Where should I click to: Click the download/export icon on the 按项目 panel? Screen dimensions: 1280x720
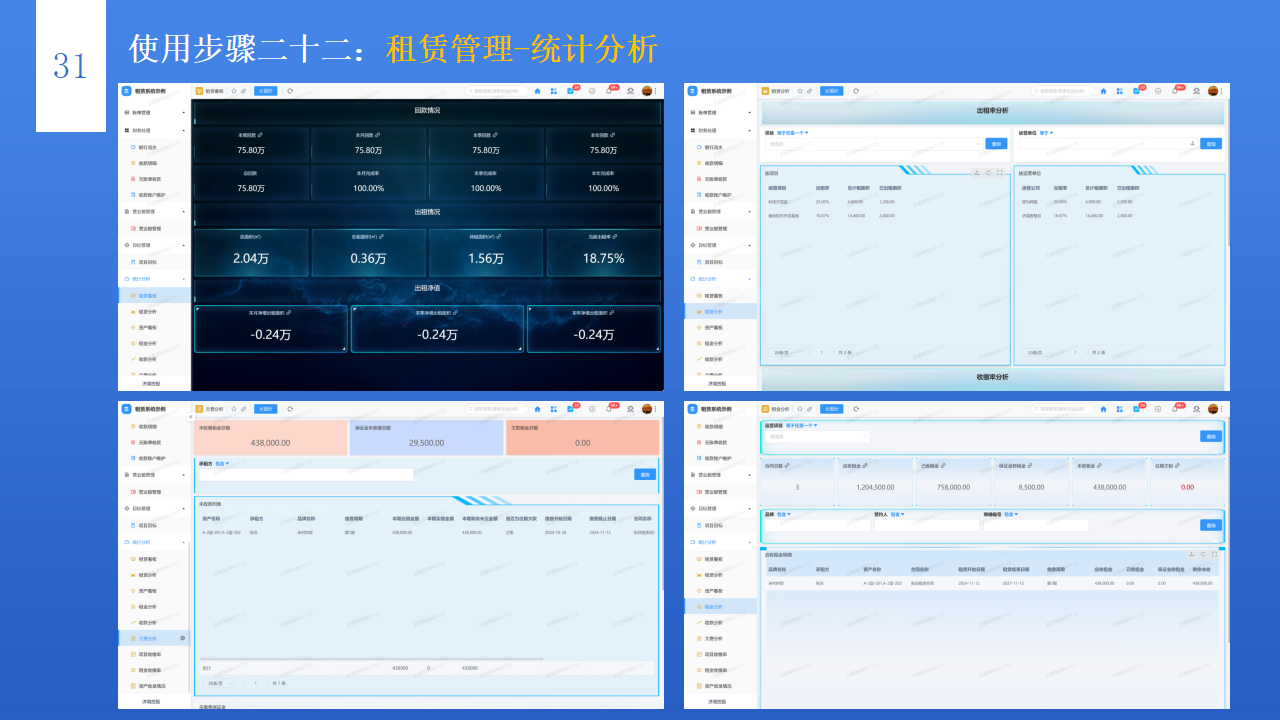tap(978, 171)
